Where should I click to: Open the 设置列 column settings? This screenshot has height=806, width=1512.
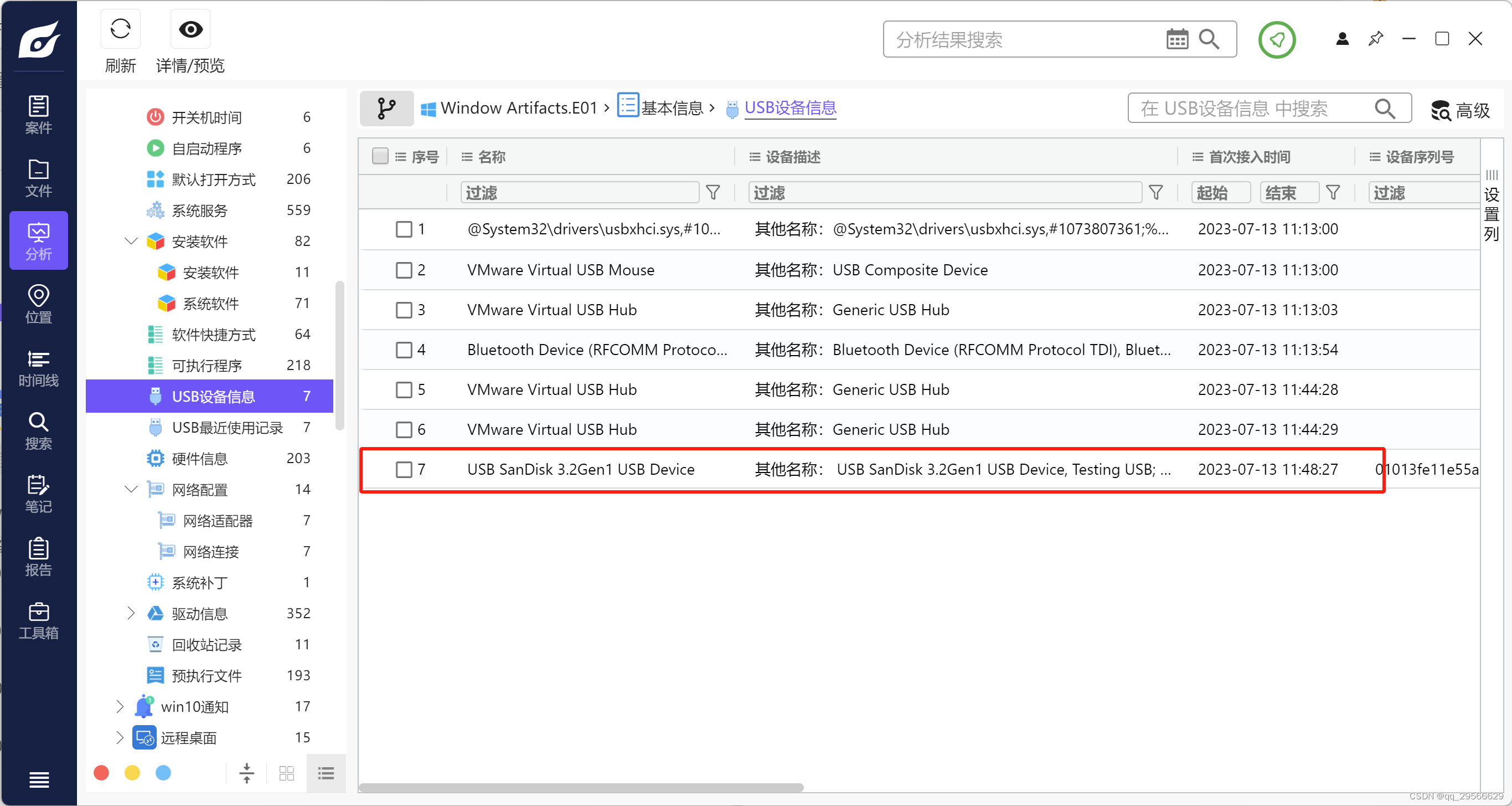pos(1491,206)
